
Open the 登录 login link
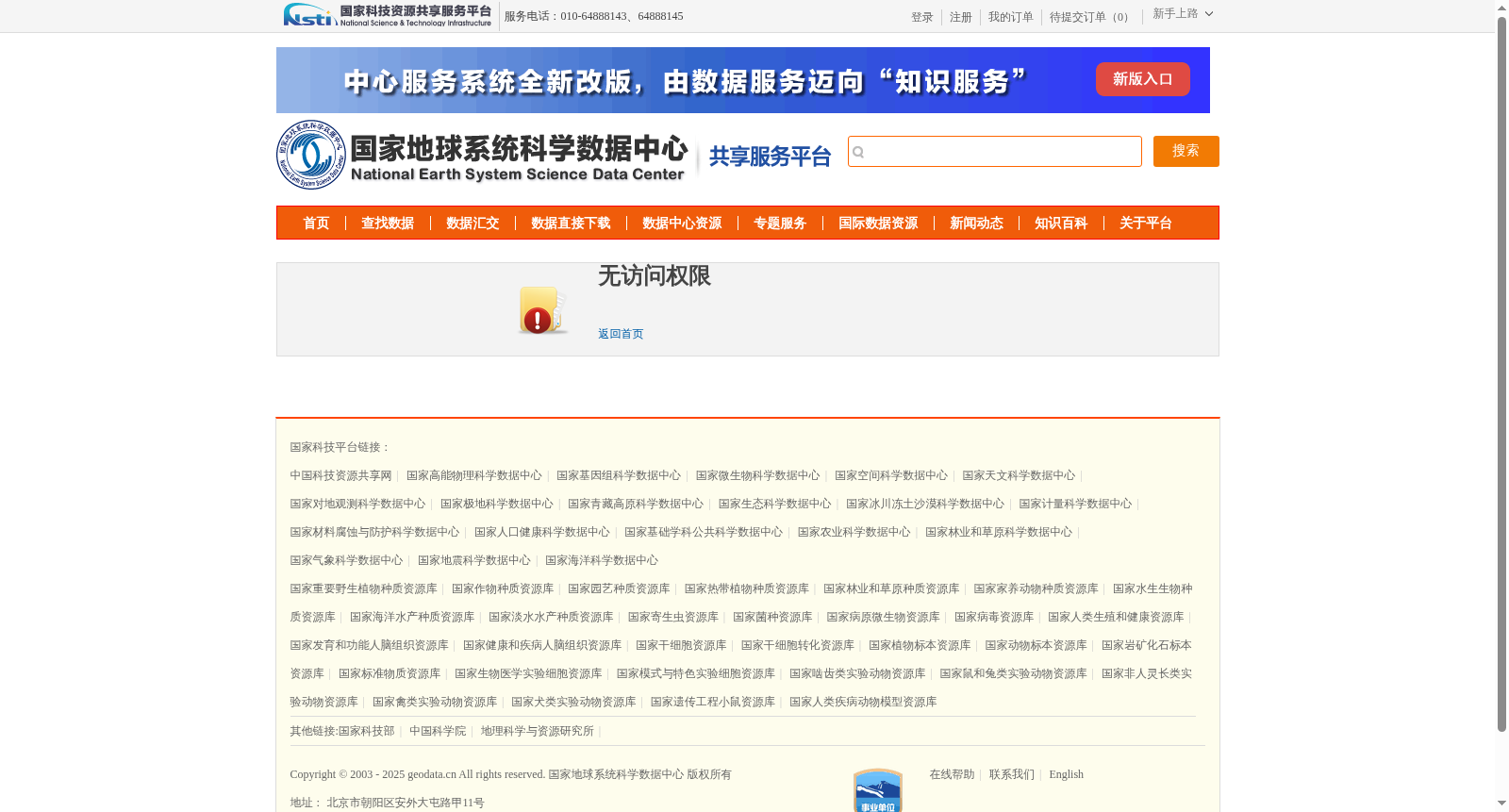point(922,17)
